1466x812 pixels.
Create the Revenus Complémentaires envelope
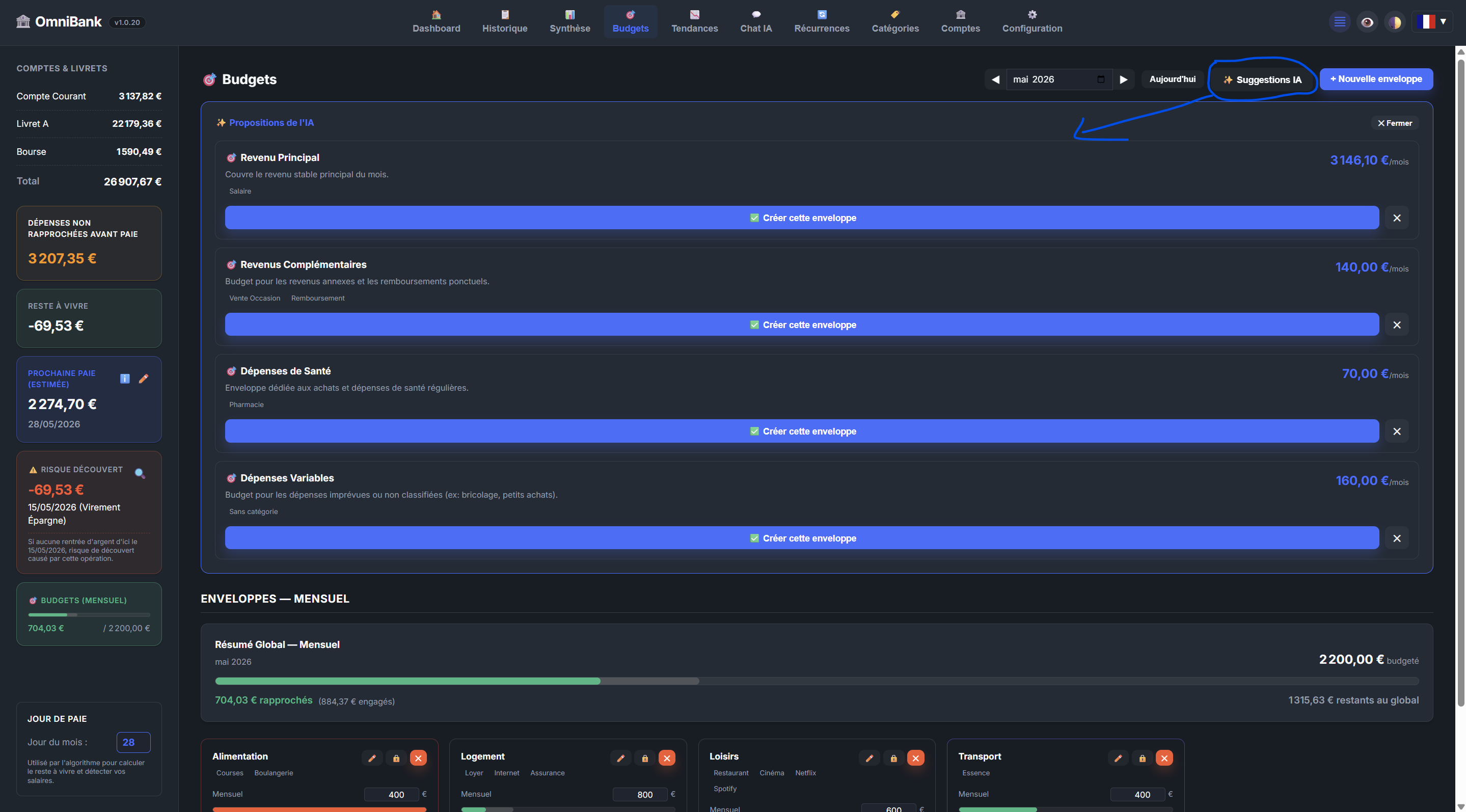(x=802, y=324)
